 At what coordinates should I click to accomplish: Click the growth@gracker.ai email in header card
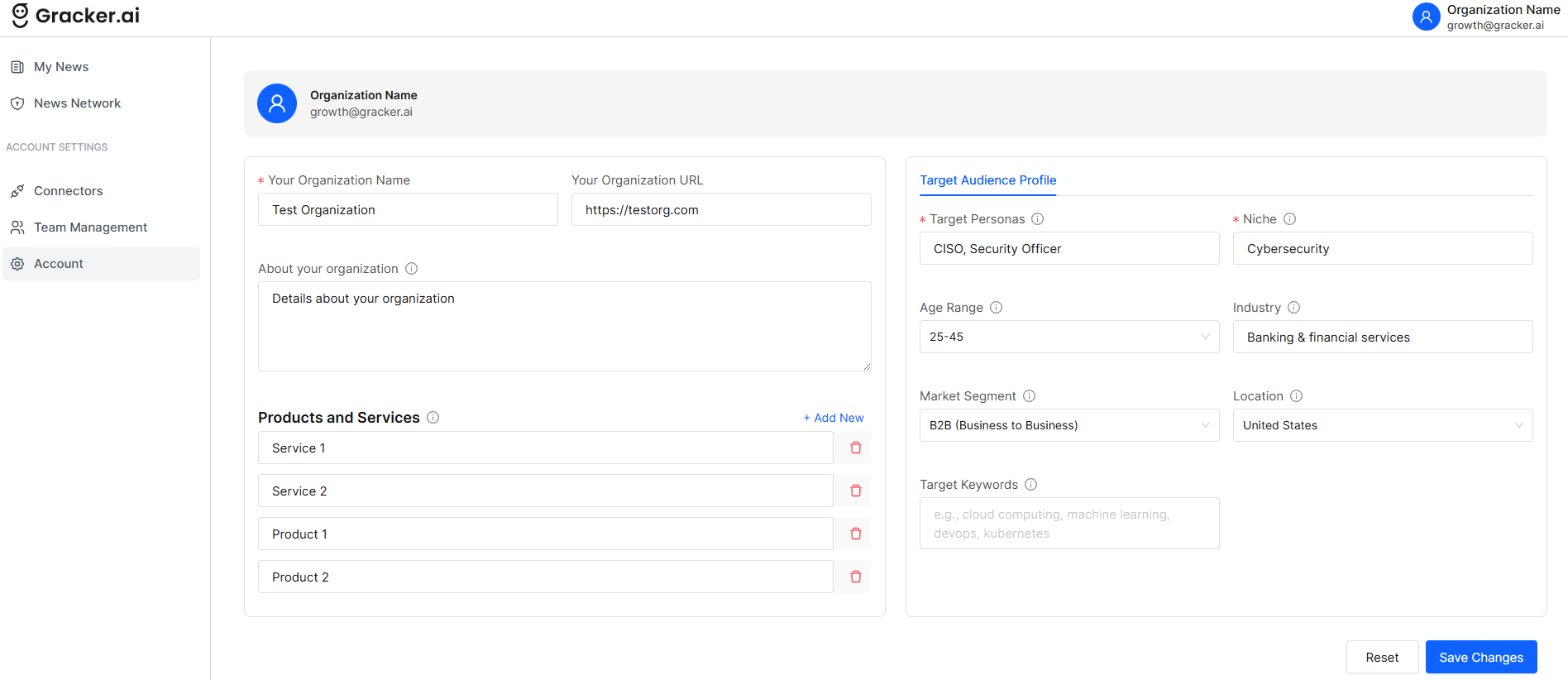(361, 112)
